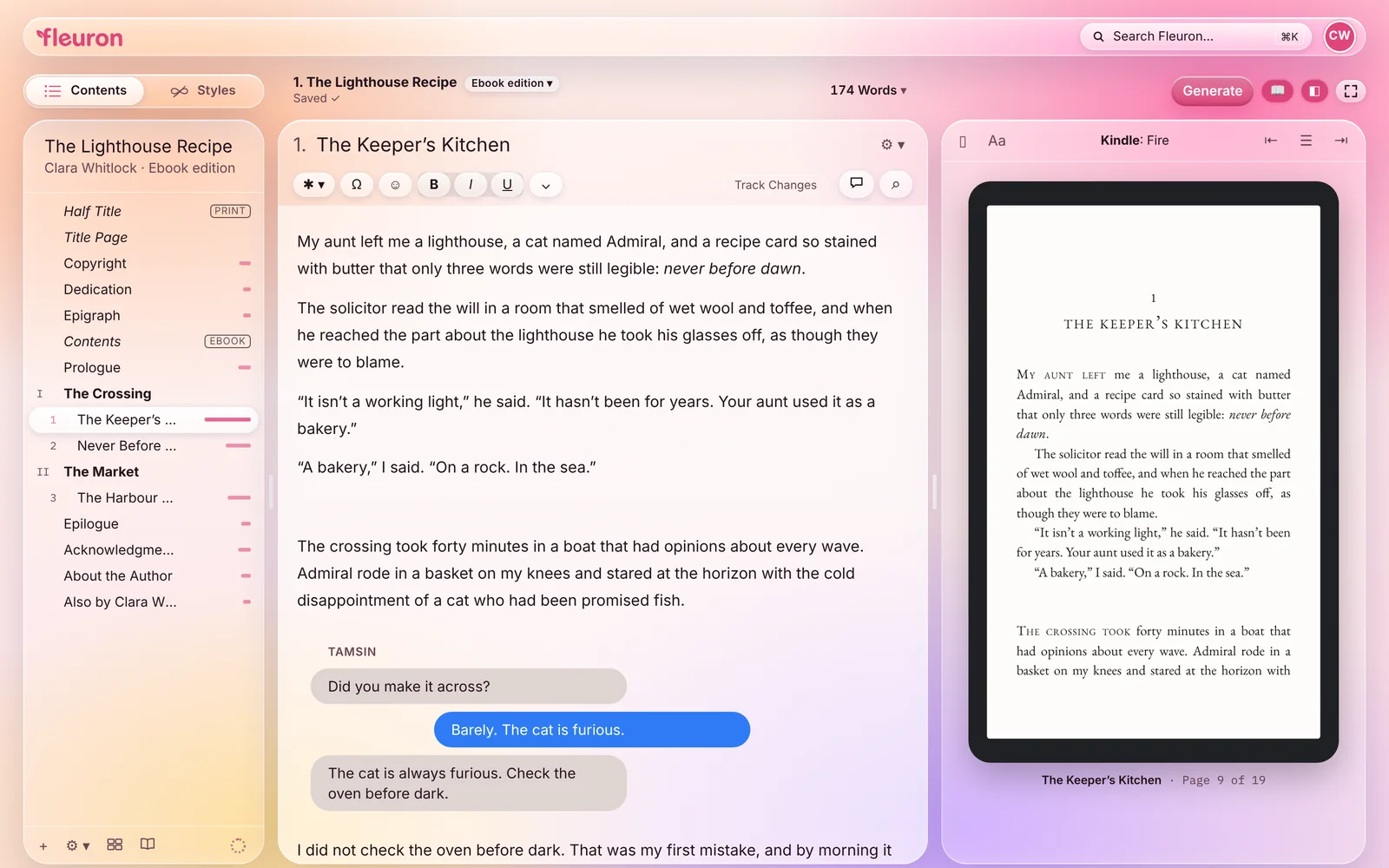Toggle italic formatting

(471, 185)
